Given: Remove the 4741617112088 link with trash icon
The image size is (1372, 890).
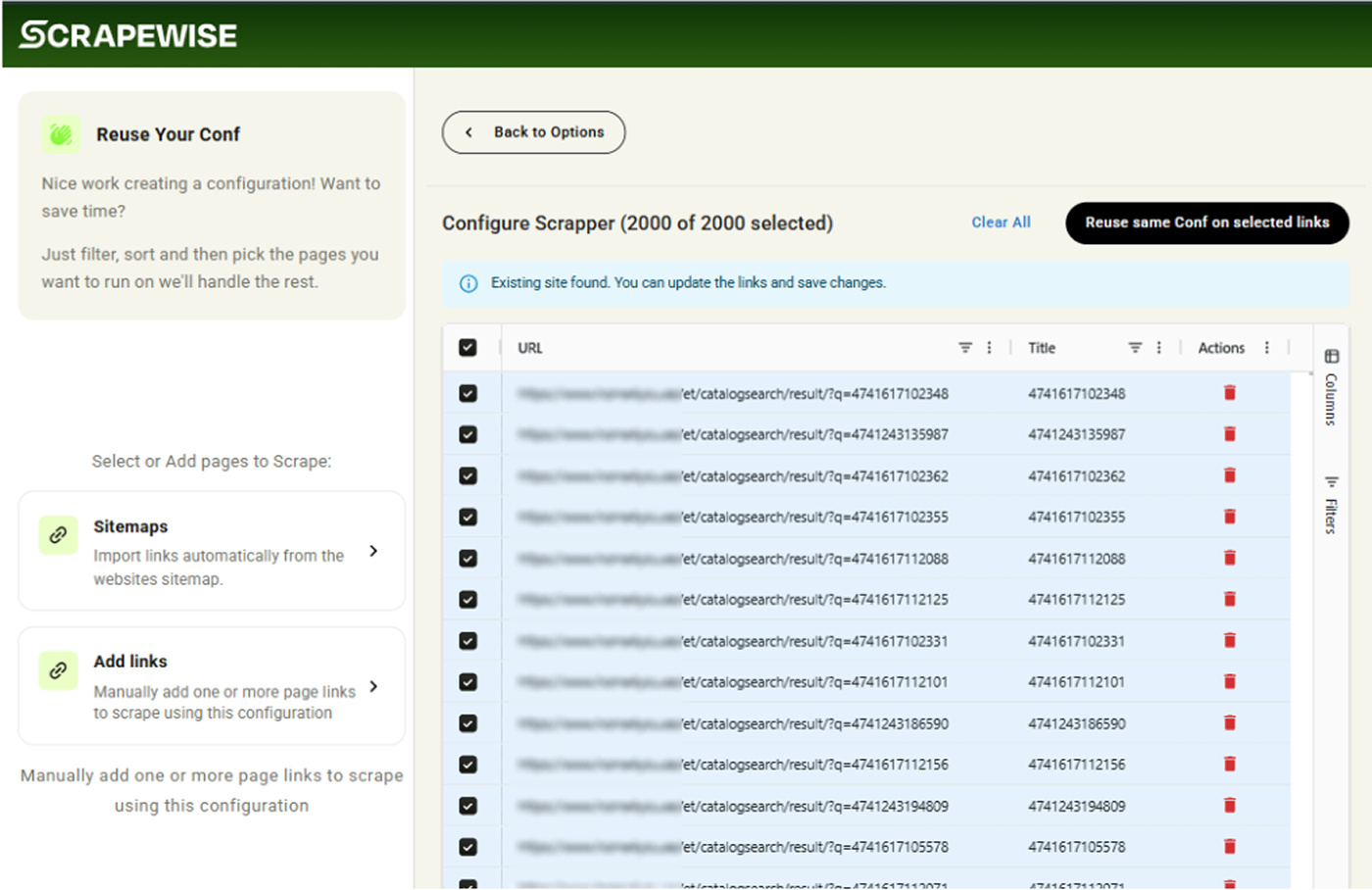Looking at the screenshot, I should [1229, 558].
